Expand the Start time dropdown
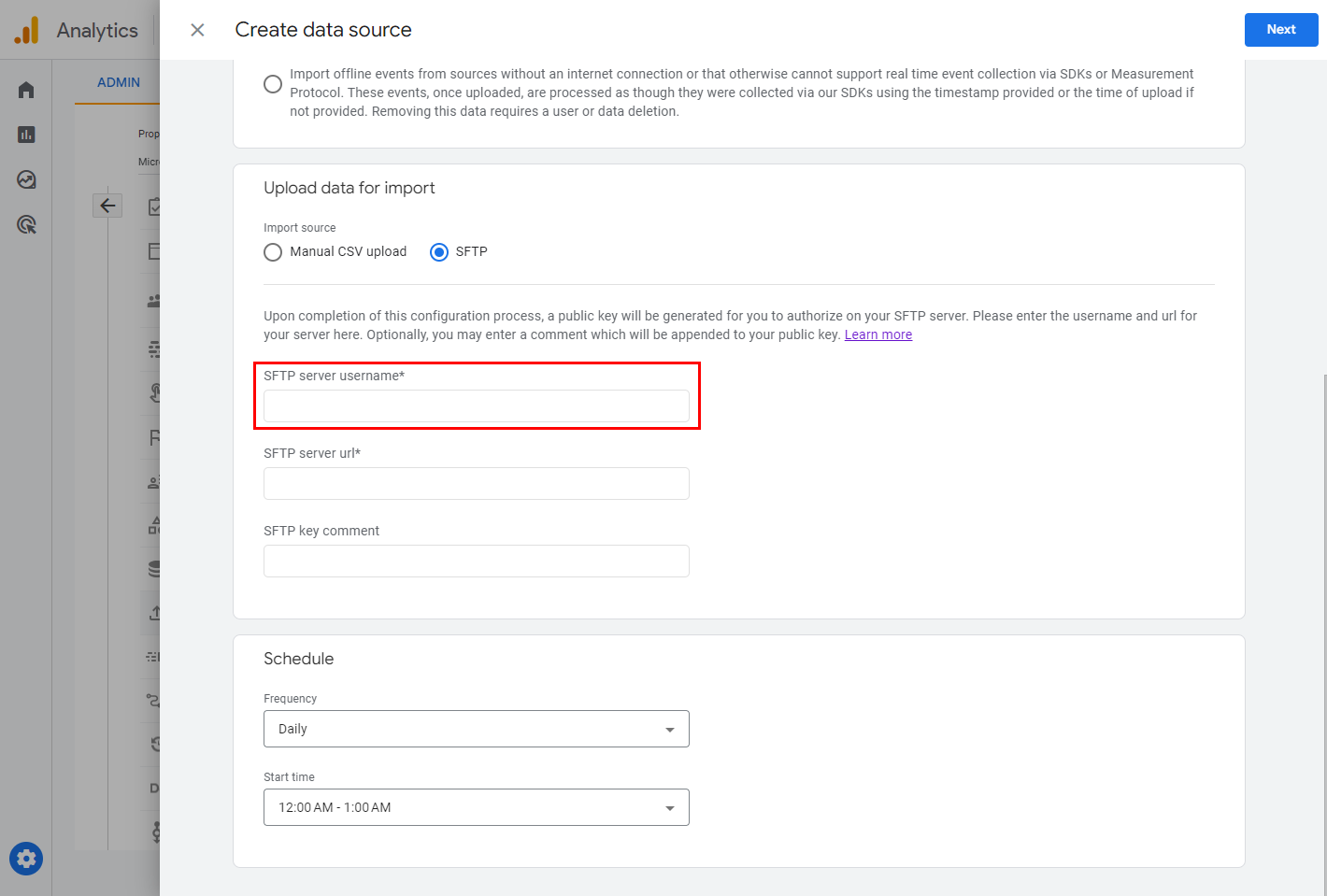This screenshot has height=896, width=1327. [x=476, y=807]
